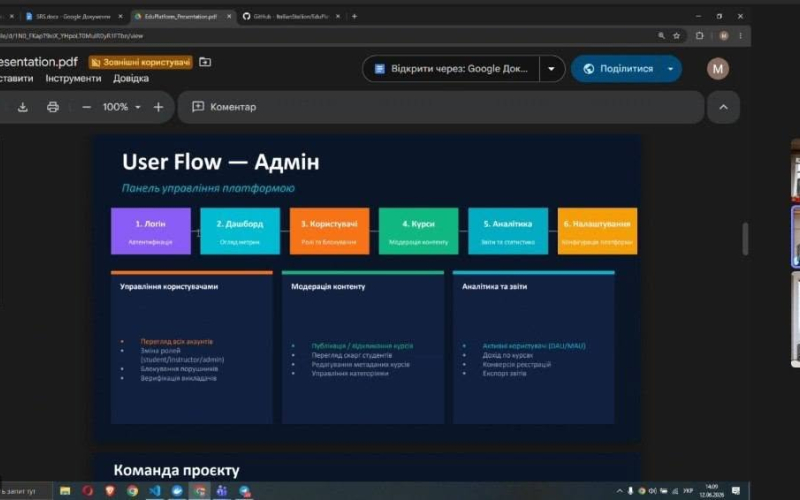This screenshot has height=500, width=800.
Task: Show hidden system tray icons chevron
Action: click(x=619, y=491)
